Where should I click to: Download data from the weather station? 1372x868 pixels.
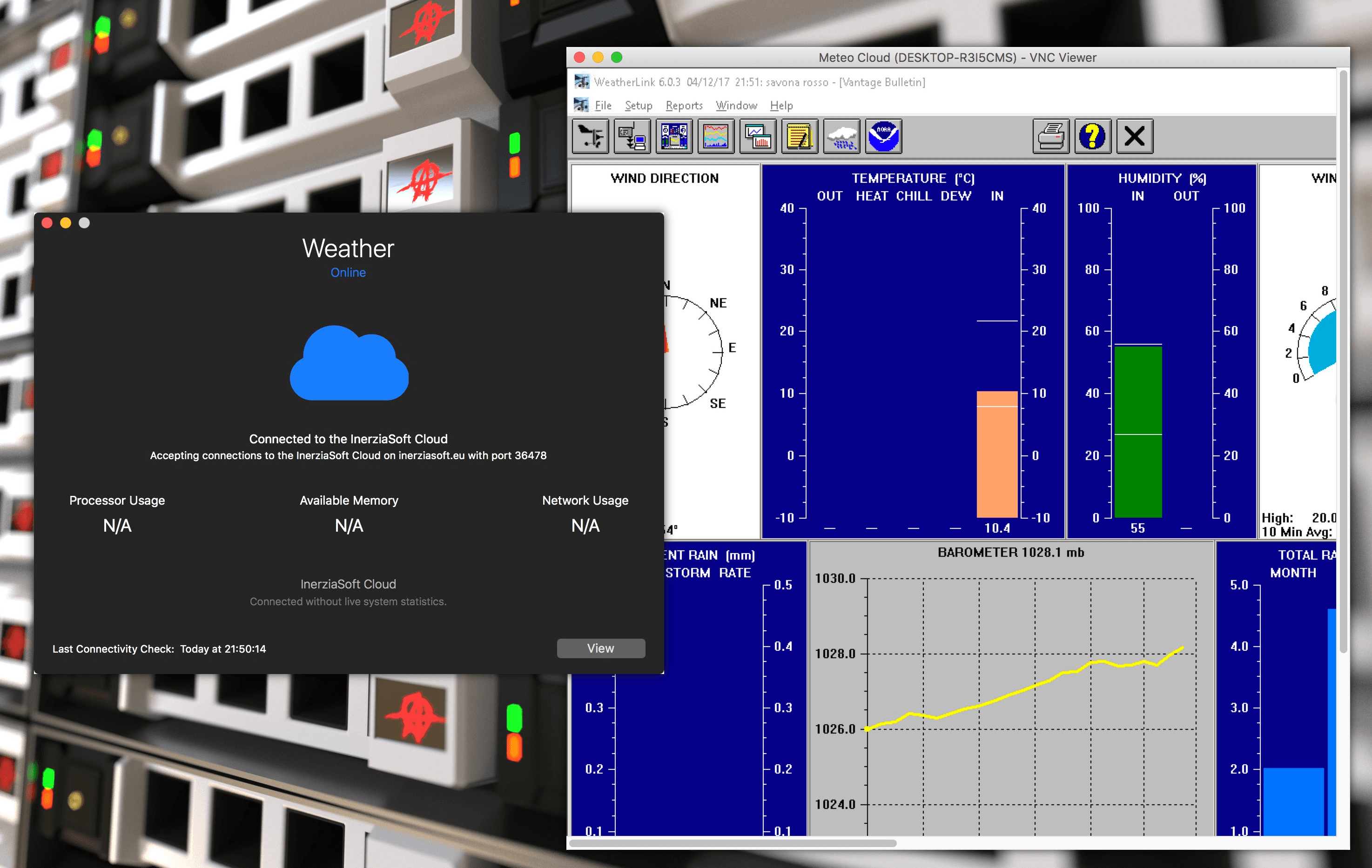pos(632,136)
